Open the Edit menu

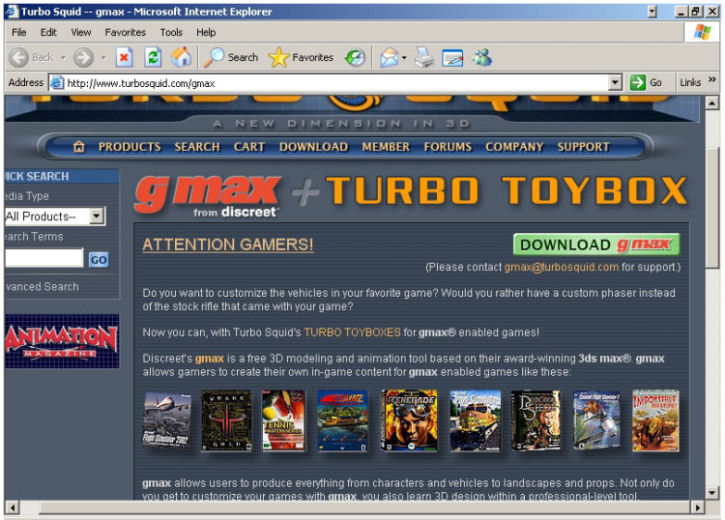[x=48, y=32]
